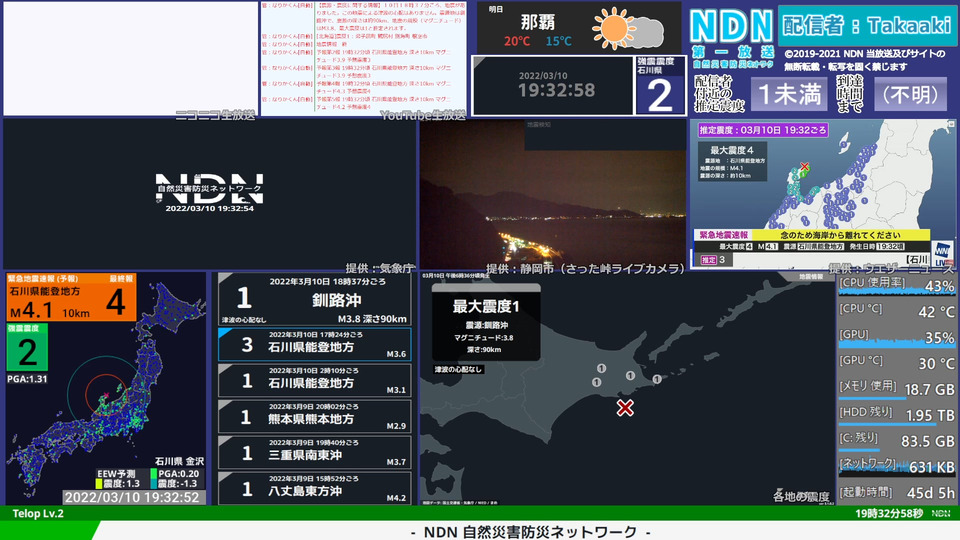Click the WNI Live logo on Weathernews panel
960x540 pixels.
click(x=942, y=252)
